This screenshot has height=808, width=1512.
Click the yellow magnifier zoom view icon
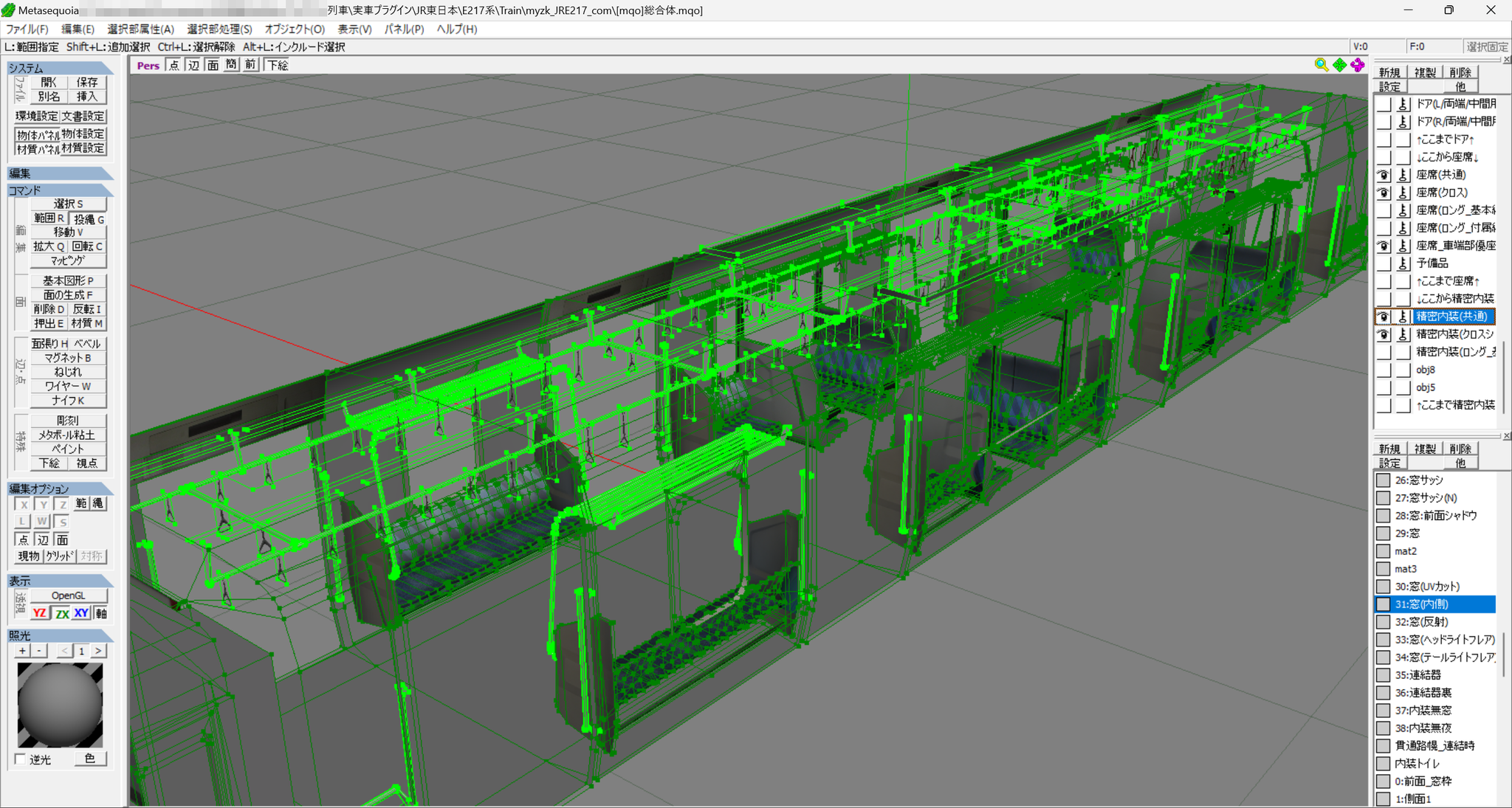point(1322,65)
